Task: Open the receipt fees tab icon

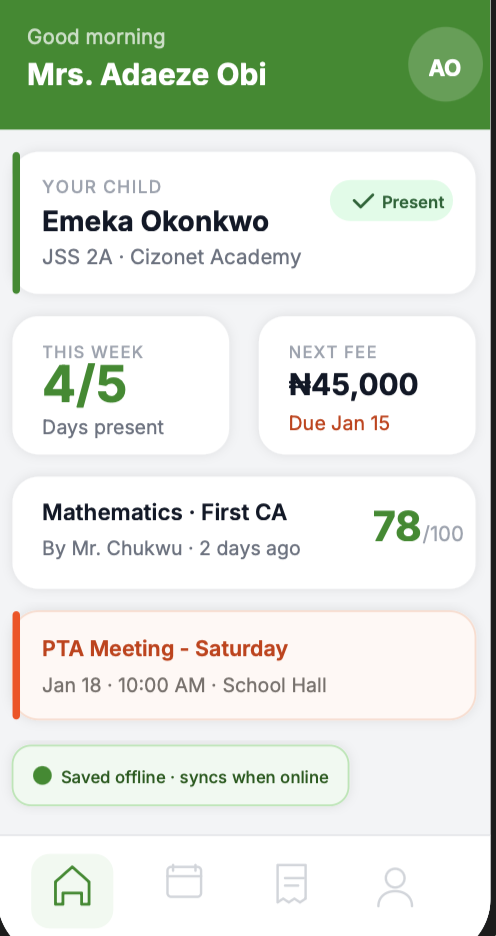Action: pyautogui.click(x=291, y=883)
